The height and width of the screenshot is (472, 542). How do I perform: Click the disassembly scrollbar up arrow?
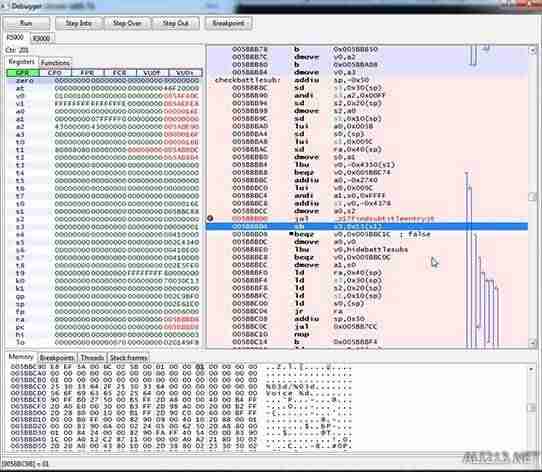pos(532,50)
